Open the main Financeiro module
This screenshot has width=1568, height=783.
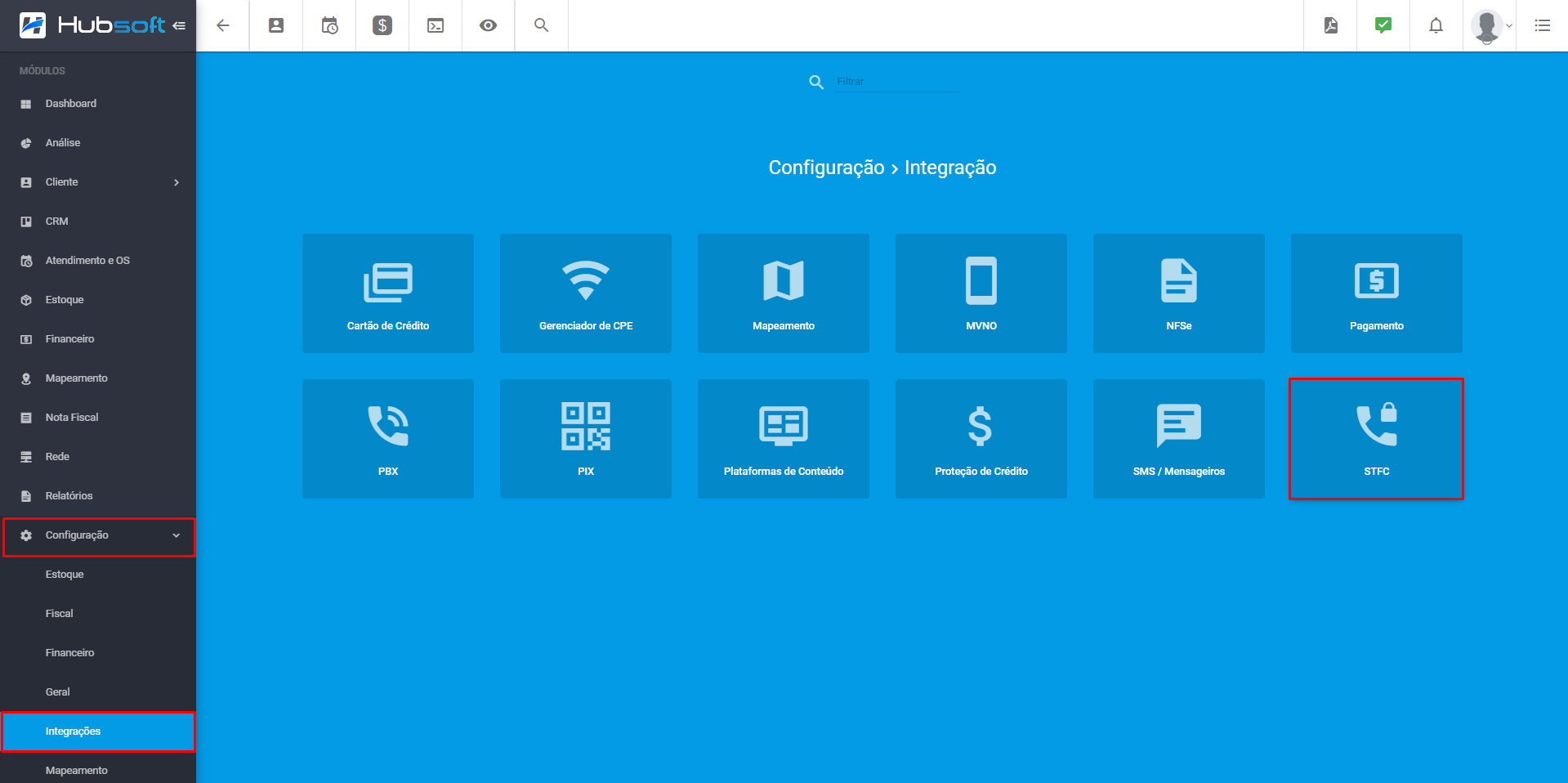(x=98, y=339)
